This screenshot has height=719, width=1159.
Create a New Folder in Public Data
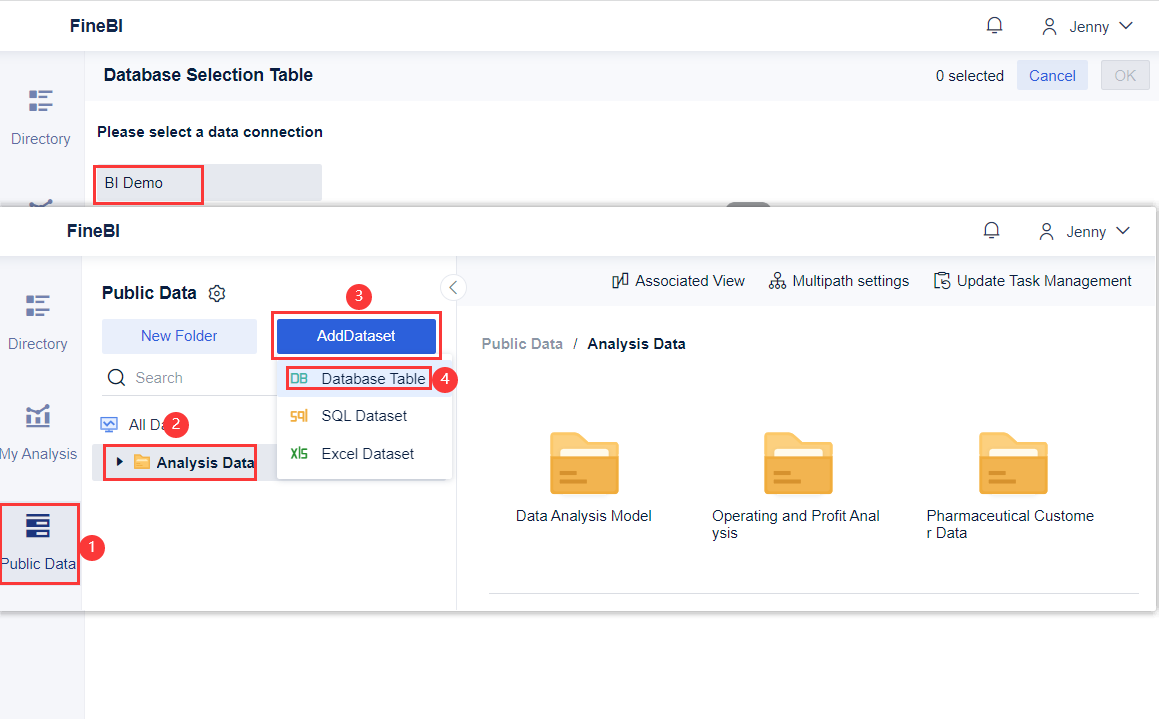179,336
